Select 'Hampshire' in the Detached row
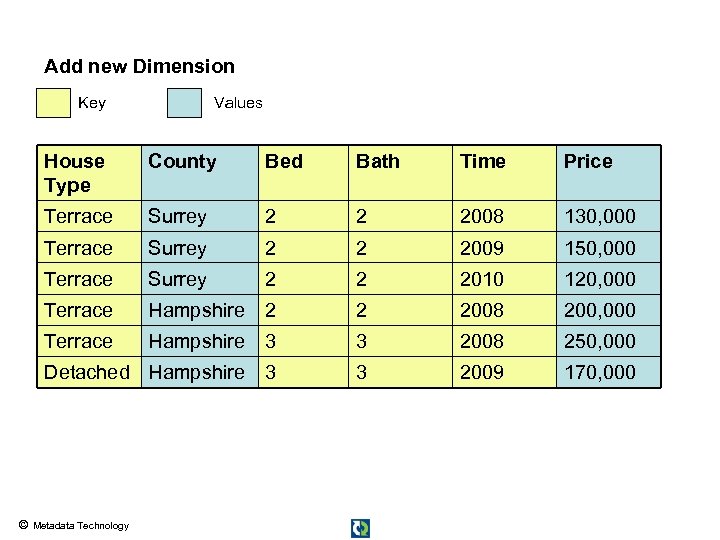The width and height of the screenshot is (720, 540). tap(200, 372)
